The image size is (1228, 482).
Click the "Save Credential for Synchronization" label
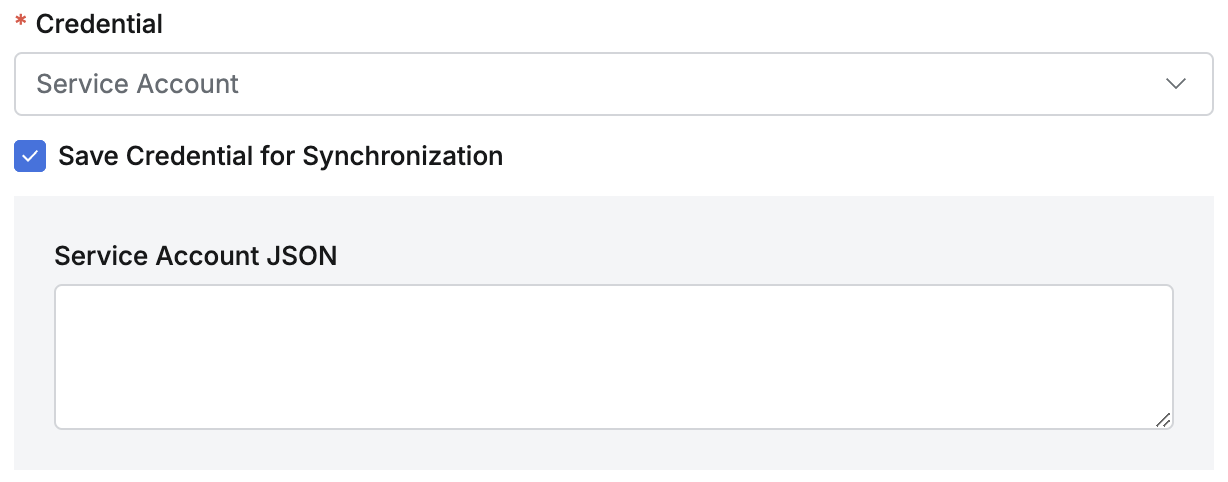(280, 156)
